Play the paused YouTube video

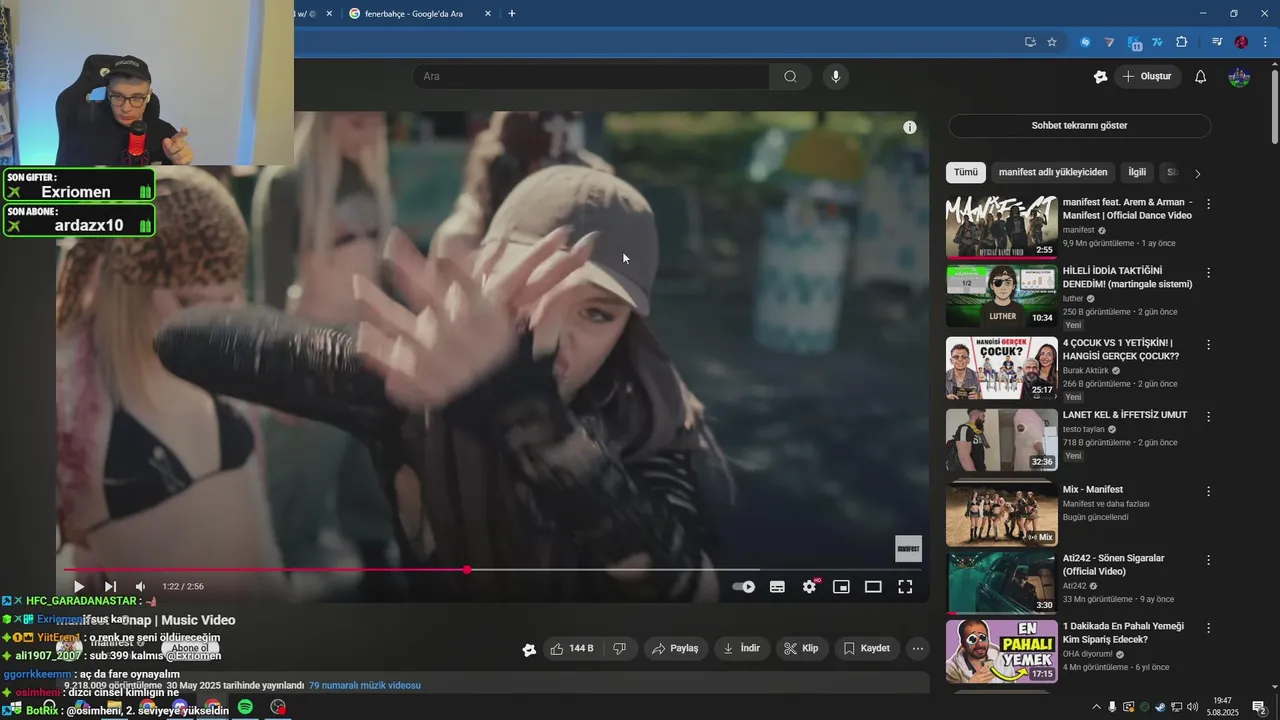79,587
